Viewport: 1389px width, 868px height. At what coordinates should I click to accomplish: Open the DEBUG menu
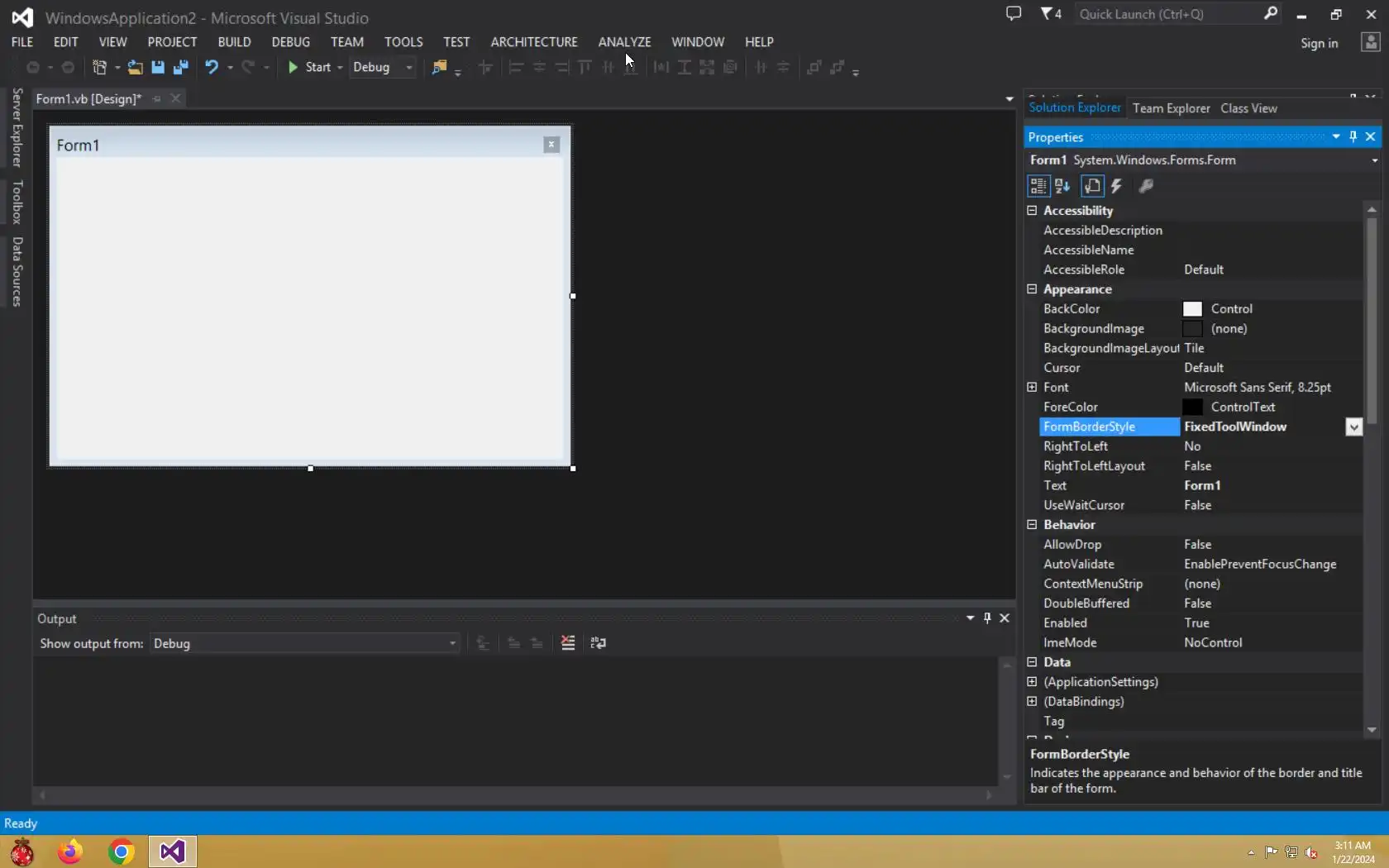pos(290,42)
